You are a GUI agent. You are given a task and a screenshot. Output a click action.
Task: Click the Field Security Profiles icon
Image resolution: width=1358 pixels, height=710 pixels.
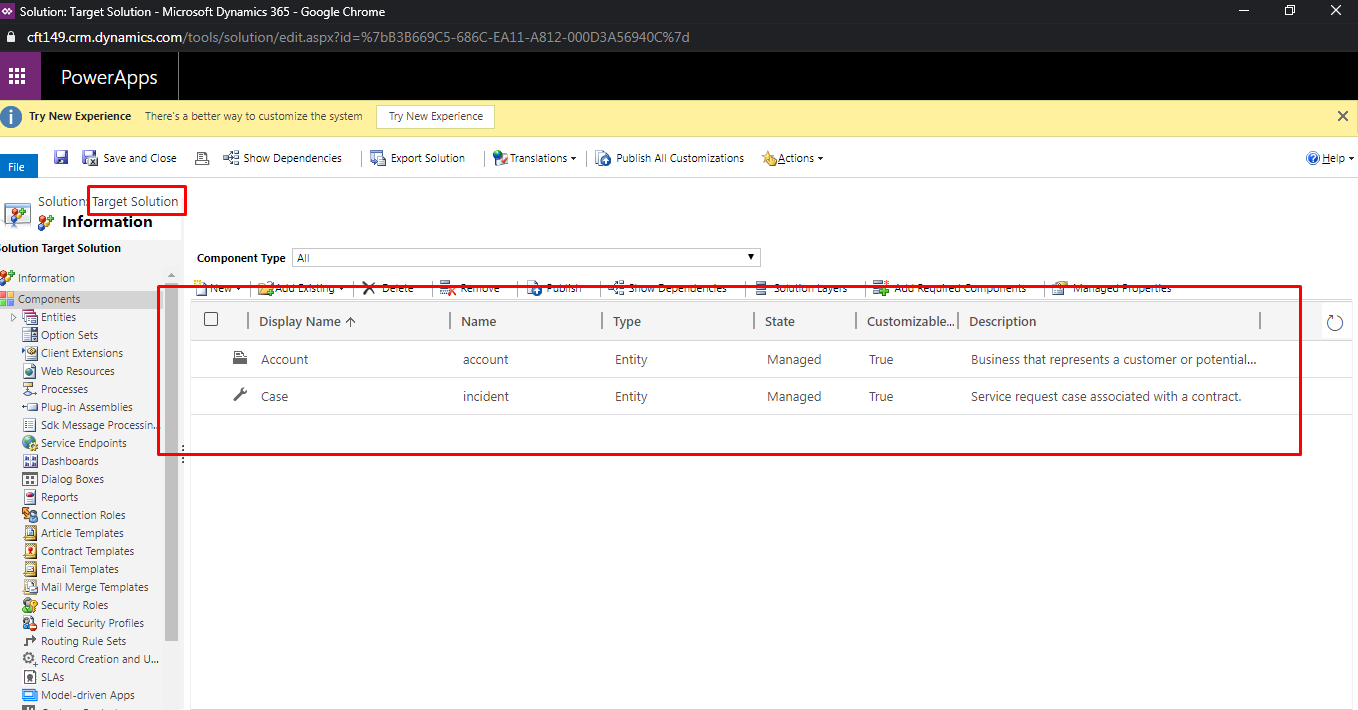pos(30,623)
